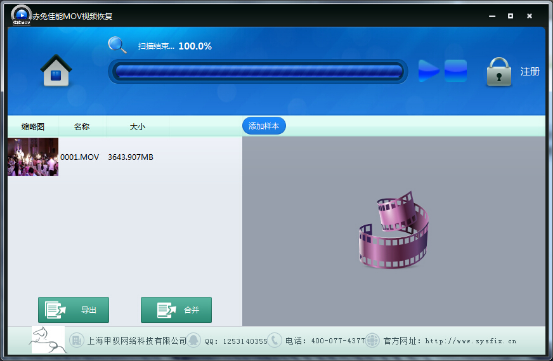Click the magnifying glass scan icon
The height and width of the screenshot is (361, 553).
click(x=117, y=45)
